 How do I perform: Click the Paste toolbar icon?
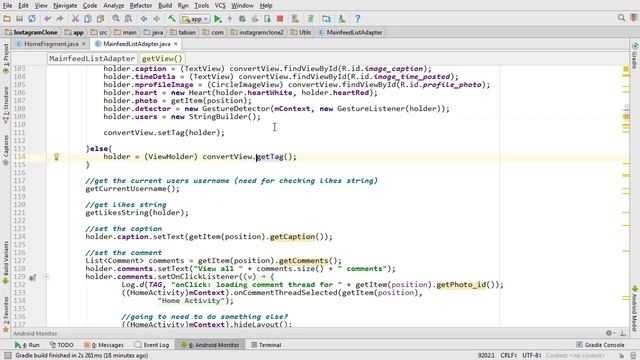100,19
